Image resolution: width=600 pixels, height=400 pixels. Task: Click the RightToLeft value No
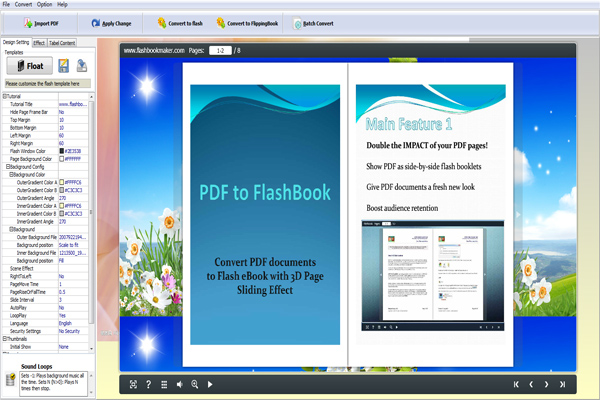[73, 276]
